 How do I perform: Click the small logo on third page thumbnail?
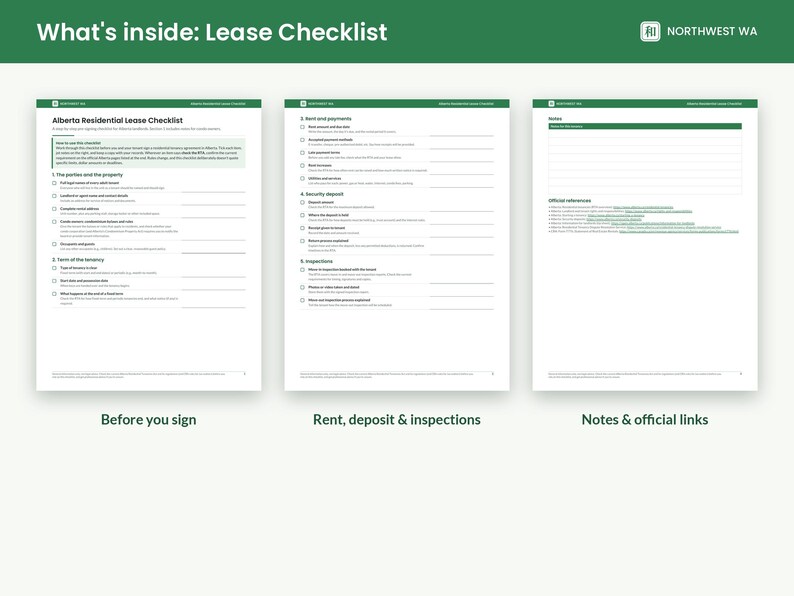[x=551, y=103]
